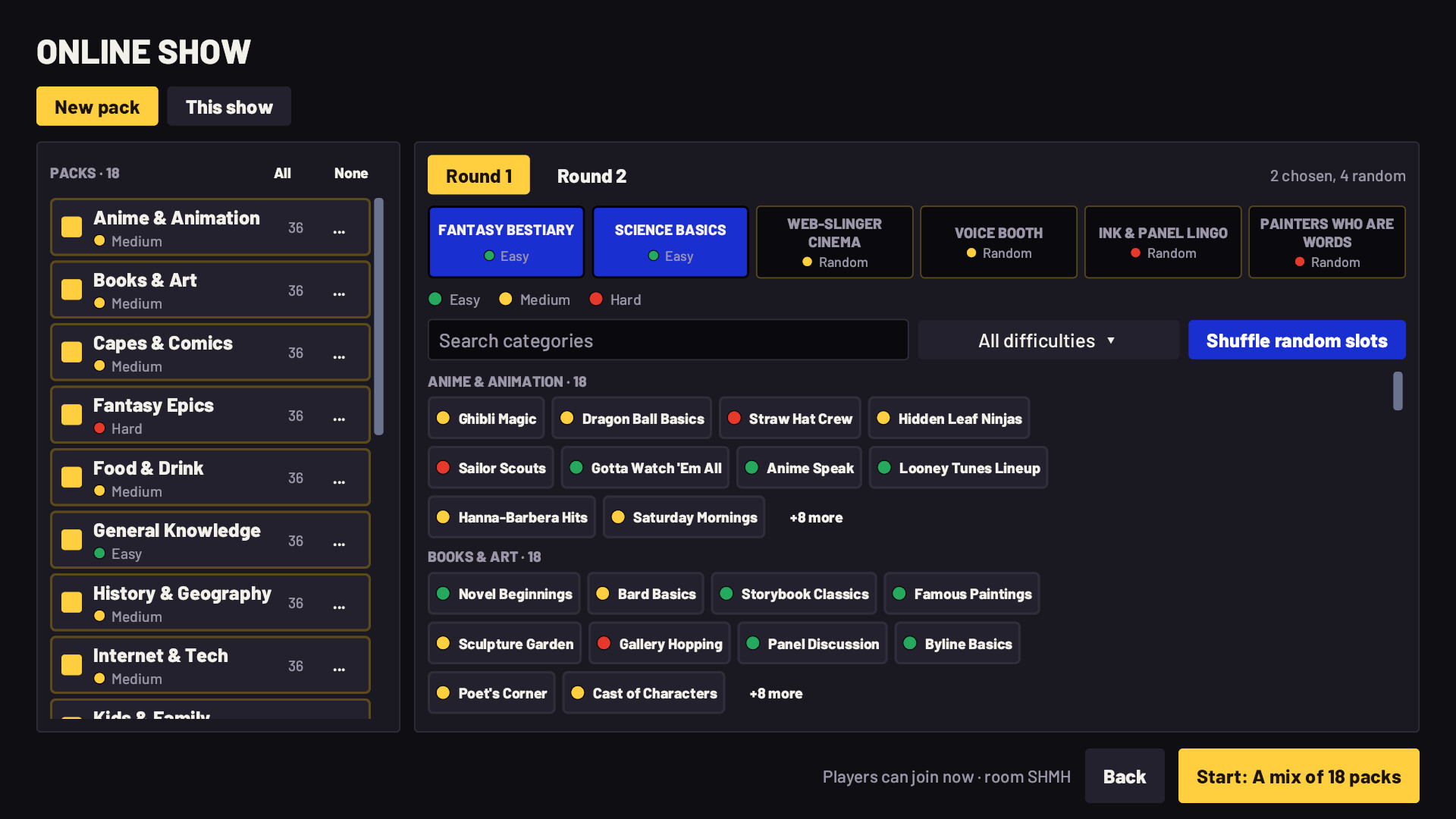Choose the Gotta Watch 'Em All category
Image resolution: width=1456 pixels, height=819 pixels.
pyautogui.click(x=645, y=468)
